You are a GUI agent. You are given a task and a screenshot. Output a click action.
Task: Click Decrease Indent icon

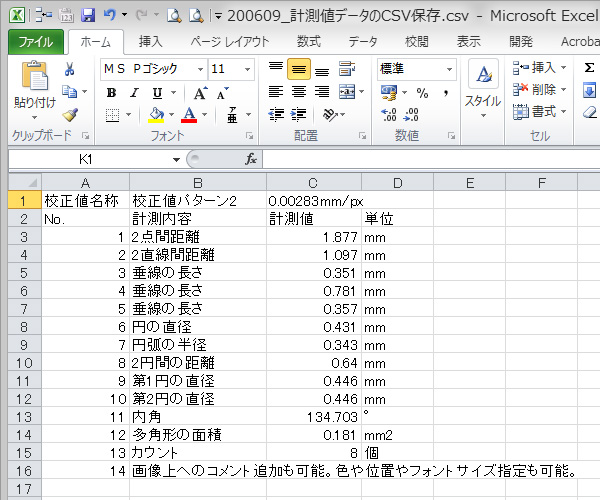pos(276,114)
